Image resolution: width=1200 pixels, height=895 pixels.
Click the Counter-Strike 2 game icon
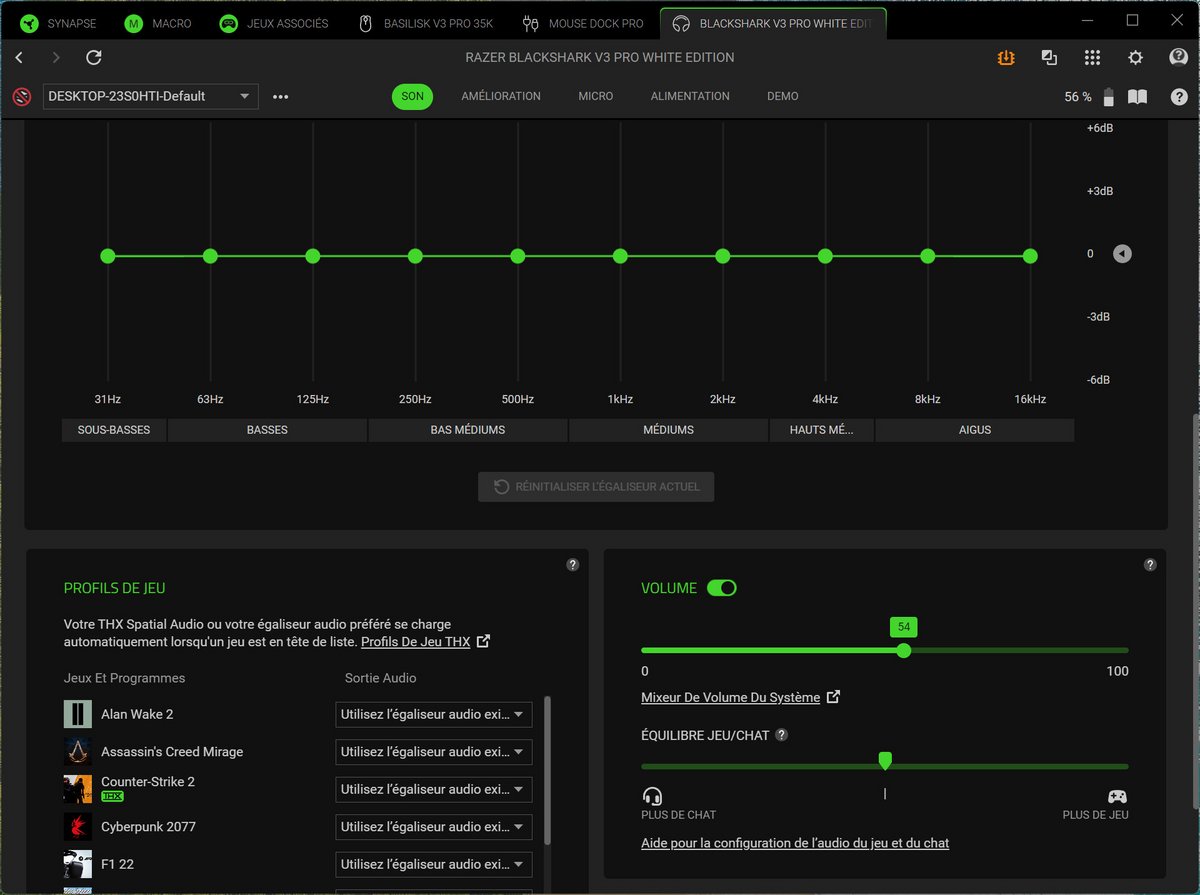(x=78, y=789)
